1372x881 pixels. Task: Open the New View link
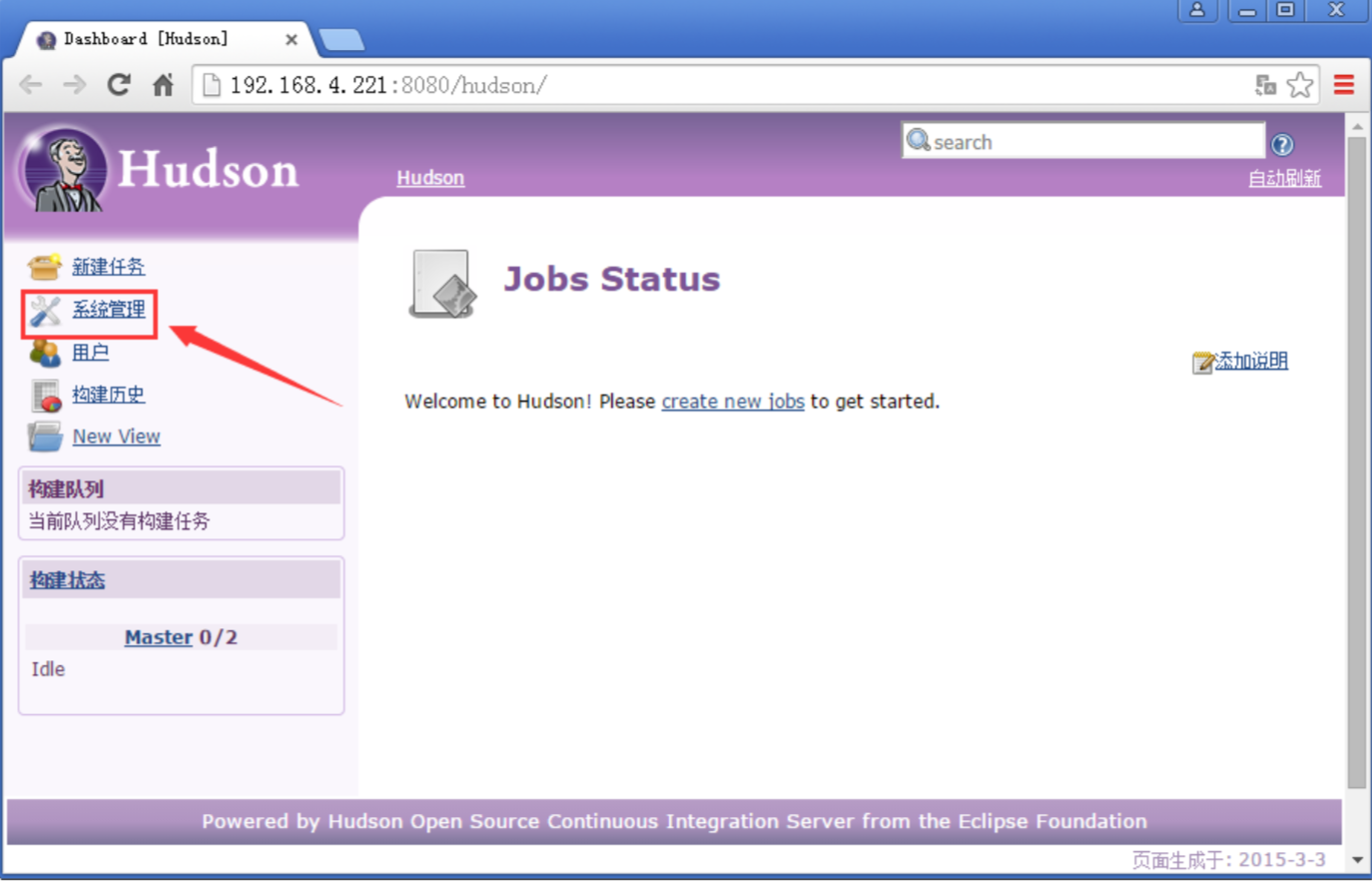tap(116, 437)
